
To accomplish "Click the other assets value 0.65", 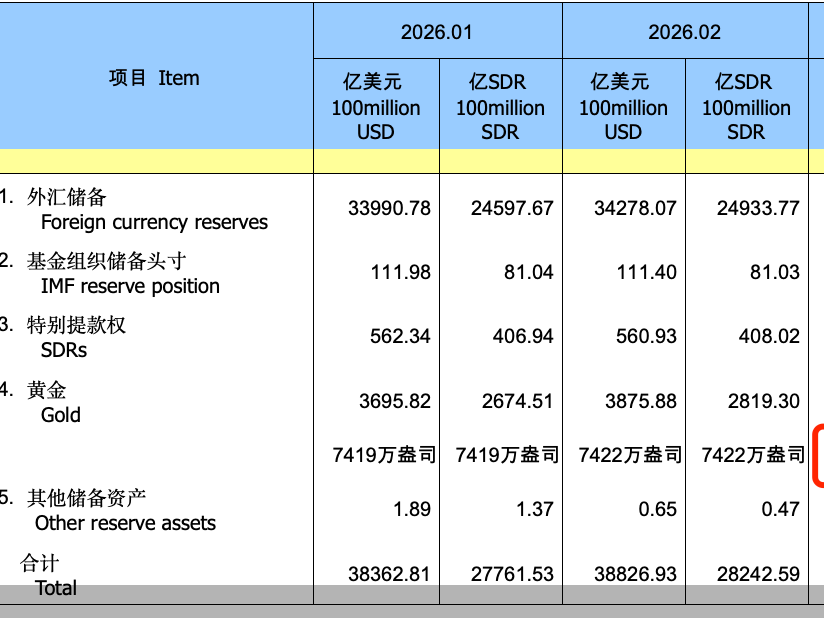I will click(658, 509).
